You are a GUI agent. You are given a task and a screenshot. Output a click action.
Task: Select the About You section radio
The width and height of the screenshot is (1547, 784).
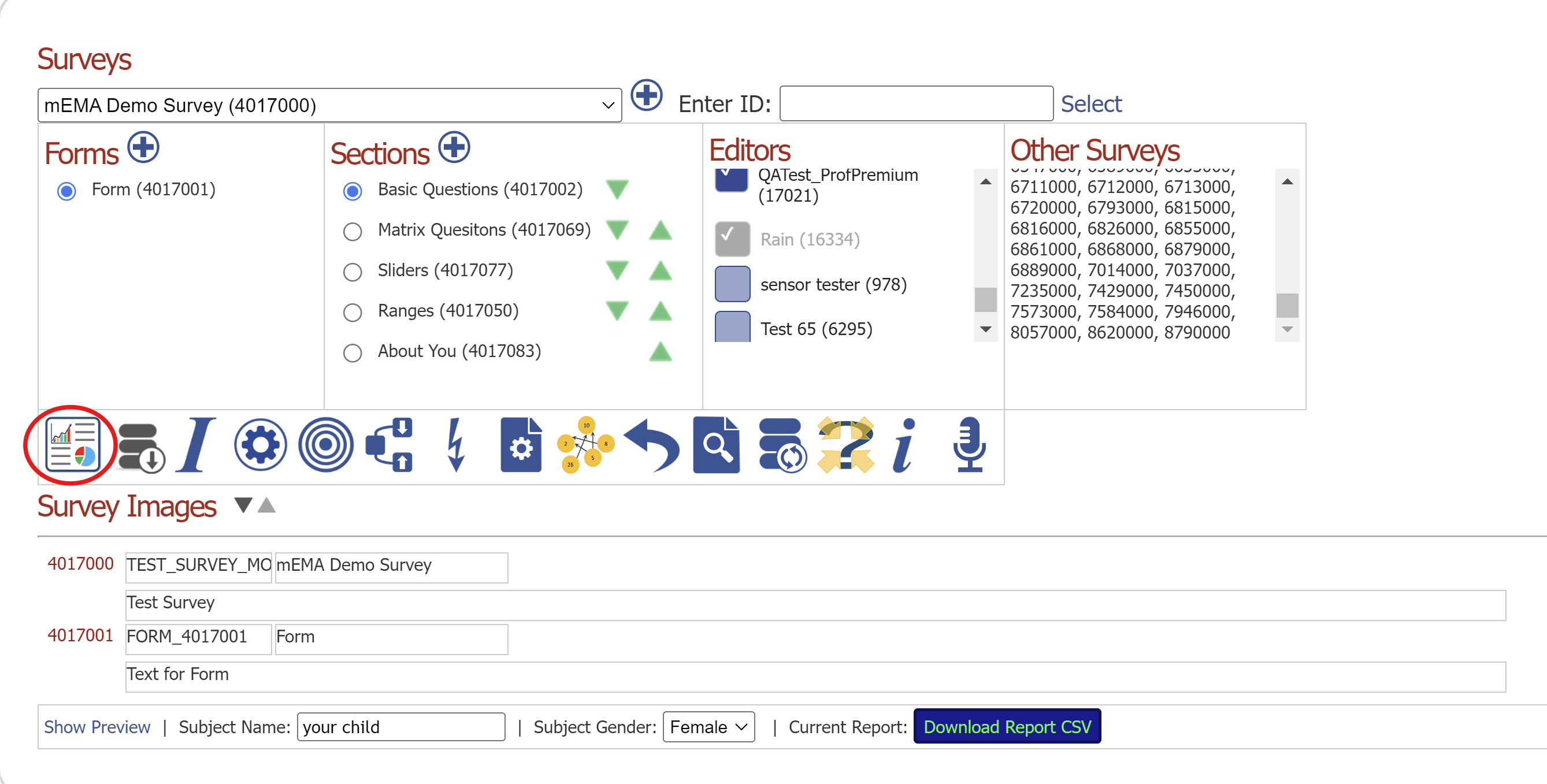353,352
